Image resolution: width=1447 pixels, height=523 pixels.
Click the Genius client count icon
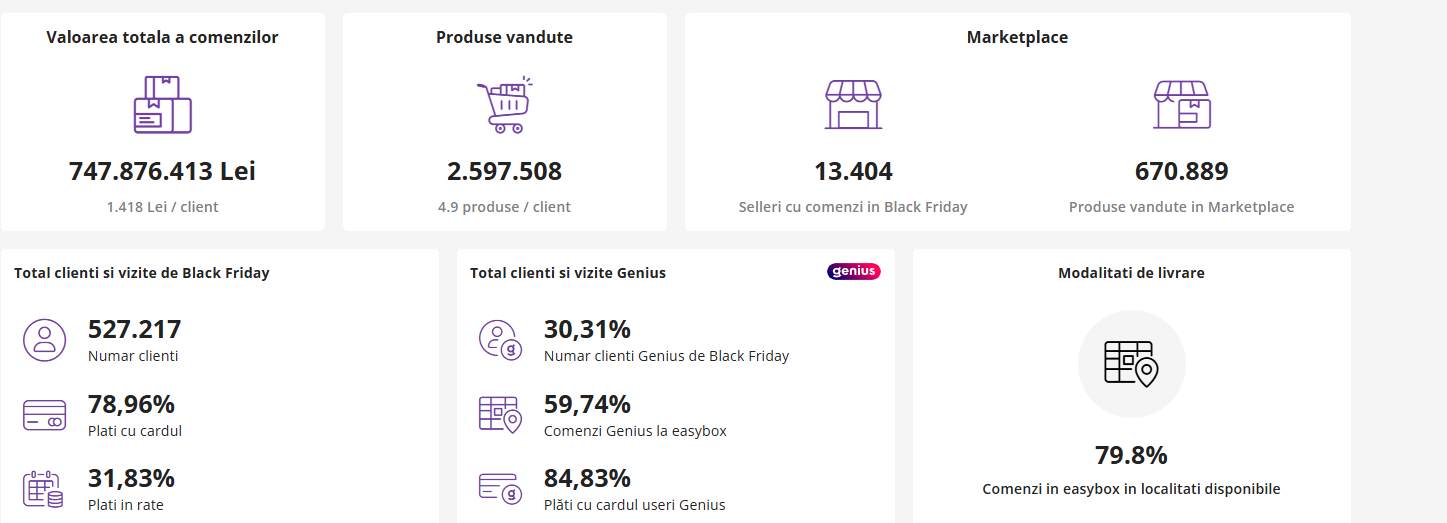tap(500, 339)
